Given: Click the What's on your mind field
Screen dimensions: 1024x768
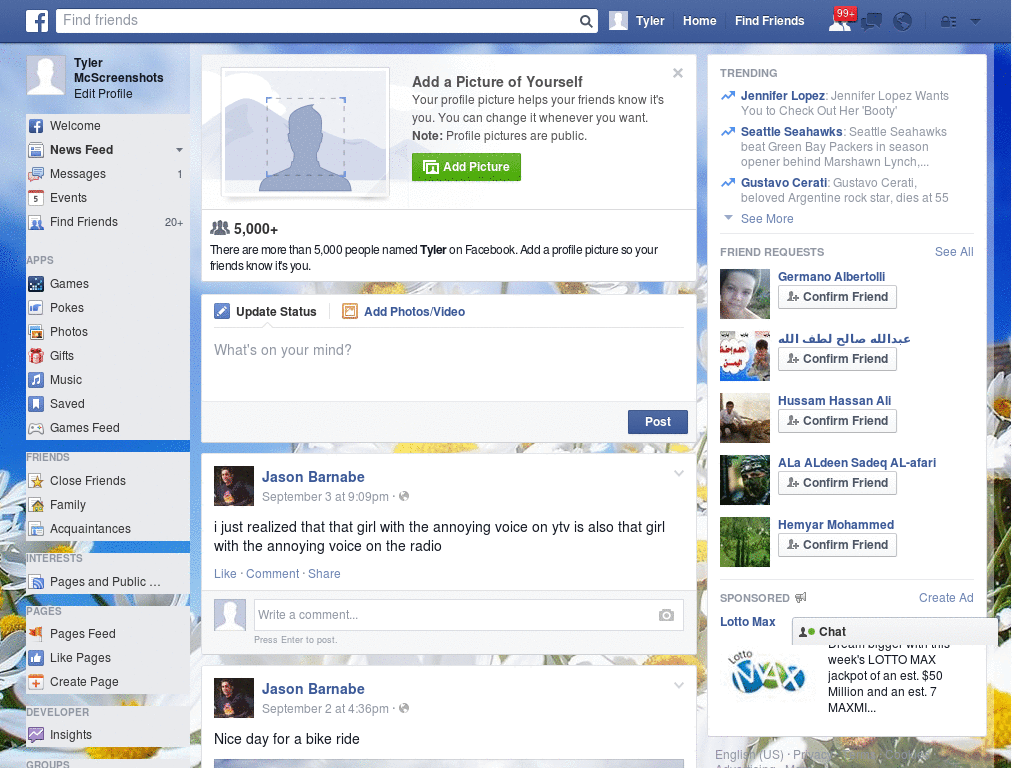Looking at the screenshot, I should [x=449, y=366].
